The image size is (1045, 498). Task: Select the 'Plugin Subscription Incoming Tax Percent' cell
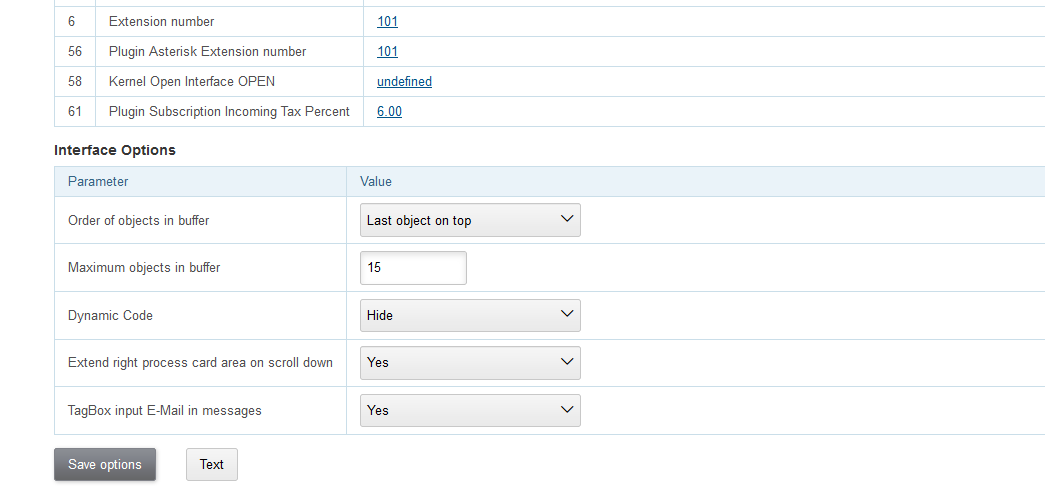click(229, 112)
